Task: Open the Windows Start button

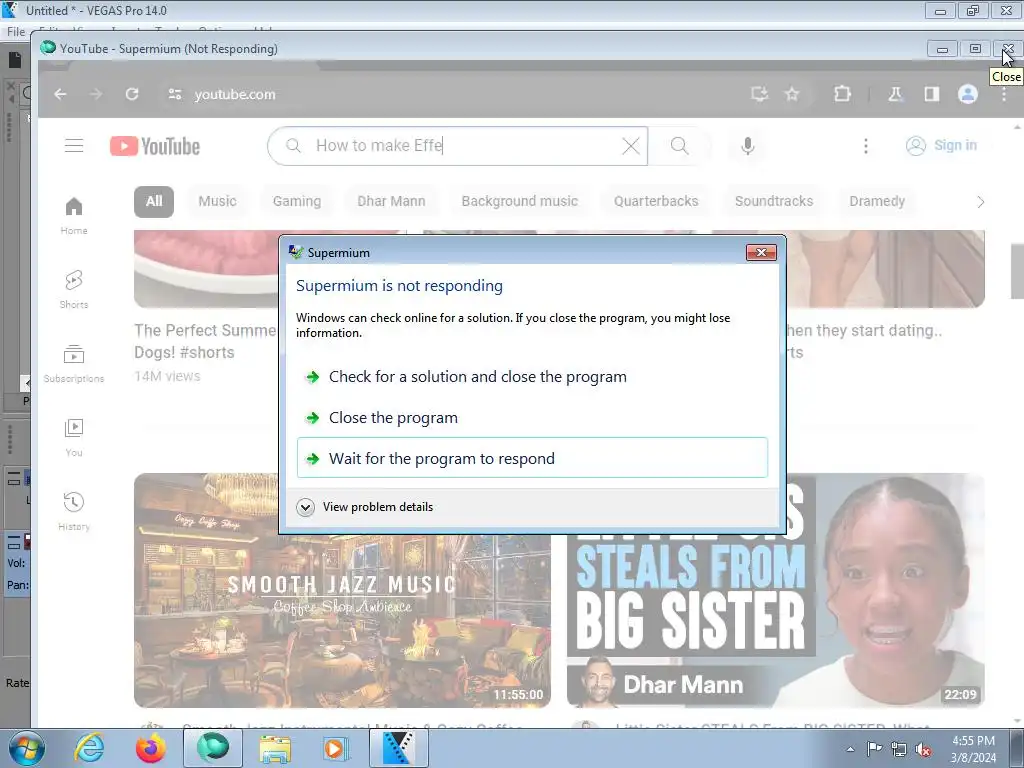Action: click(26, 748)
